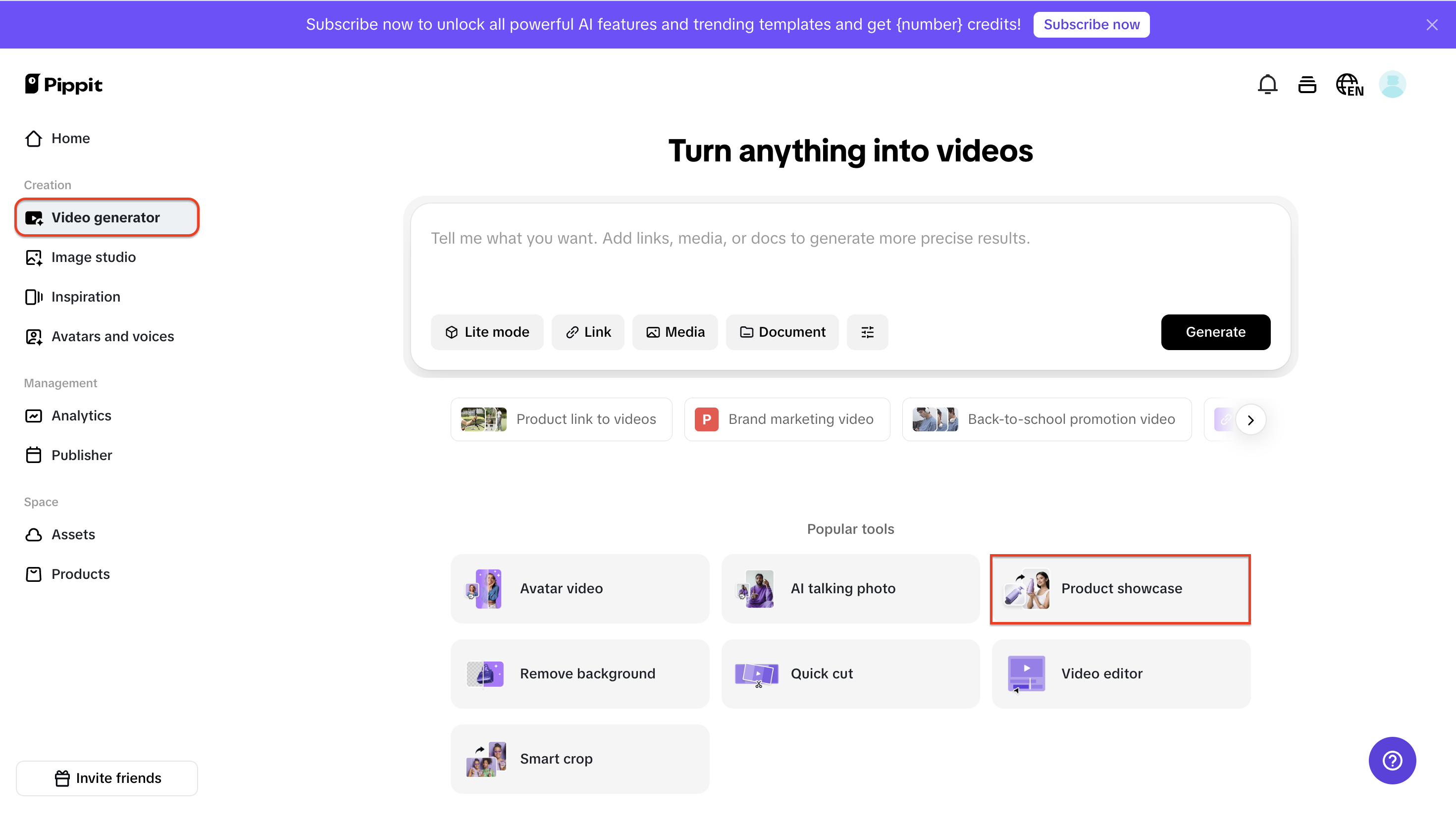
Task: Click the Invite friends button
Action: [x=107, y=778]
